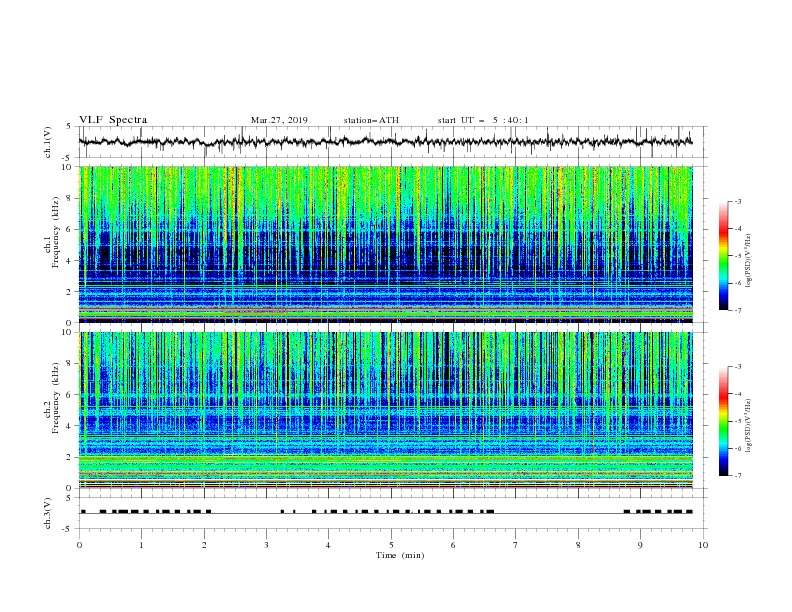
Task: Click the "station=ATH" header text
Action: (371, 120)
